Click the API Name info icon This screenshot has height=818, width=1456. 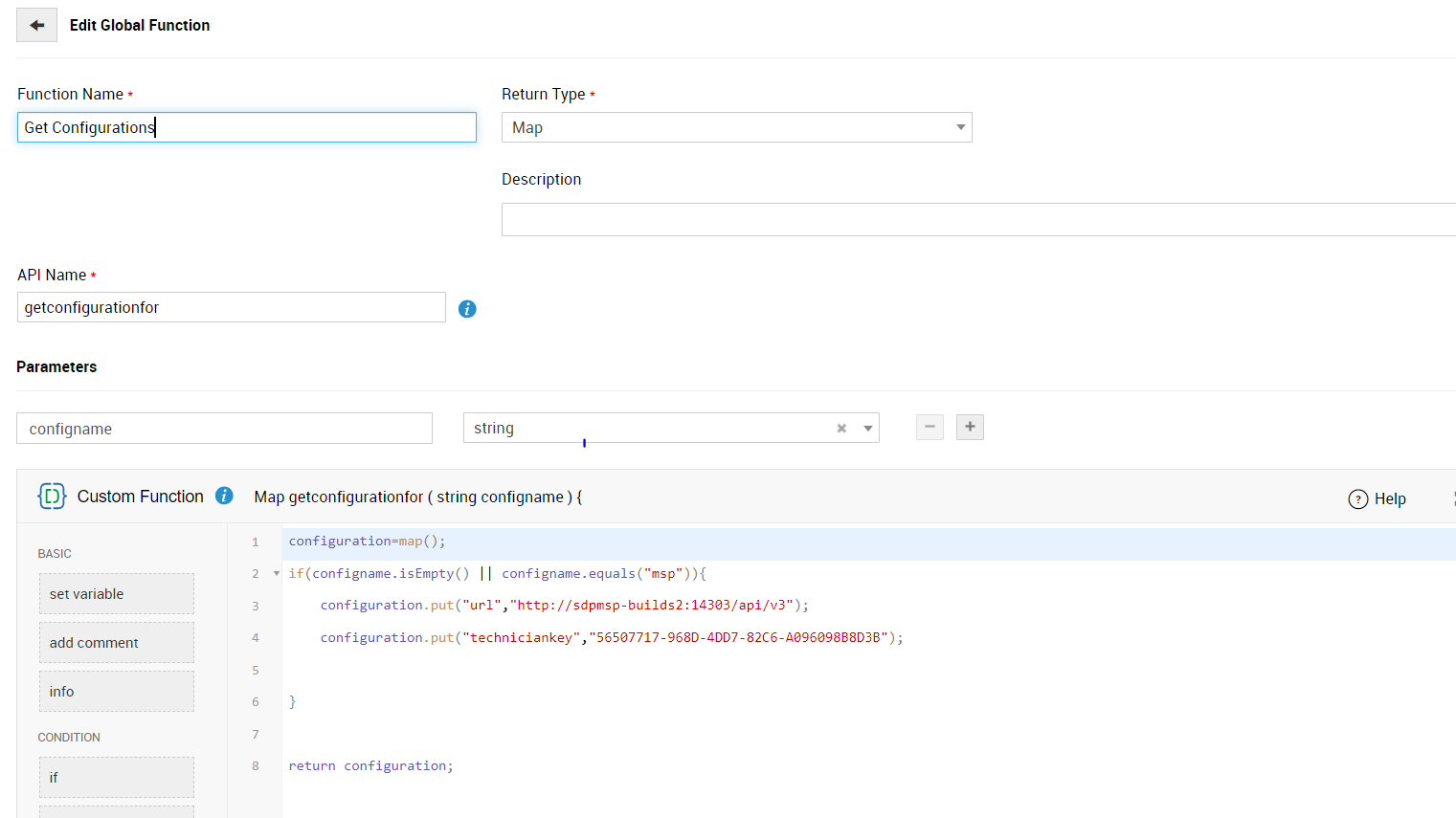click(x=467, y=309)
